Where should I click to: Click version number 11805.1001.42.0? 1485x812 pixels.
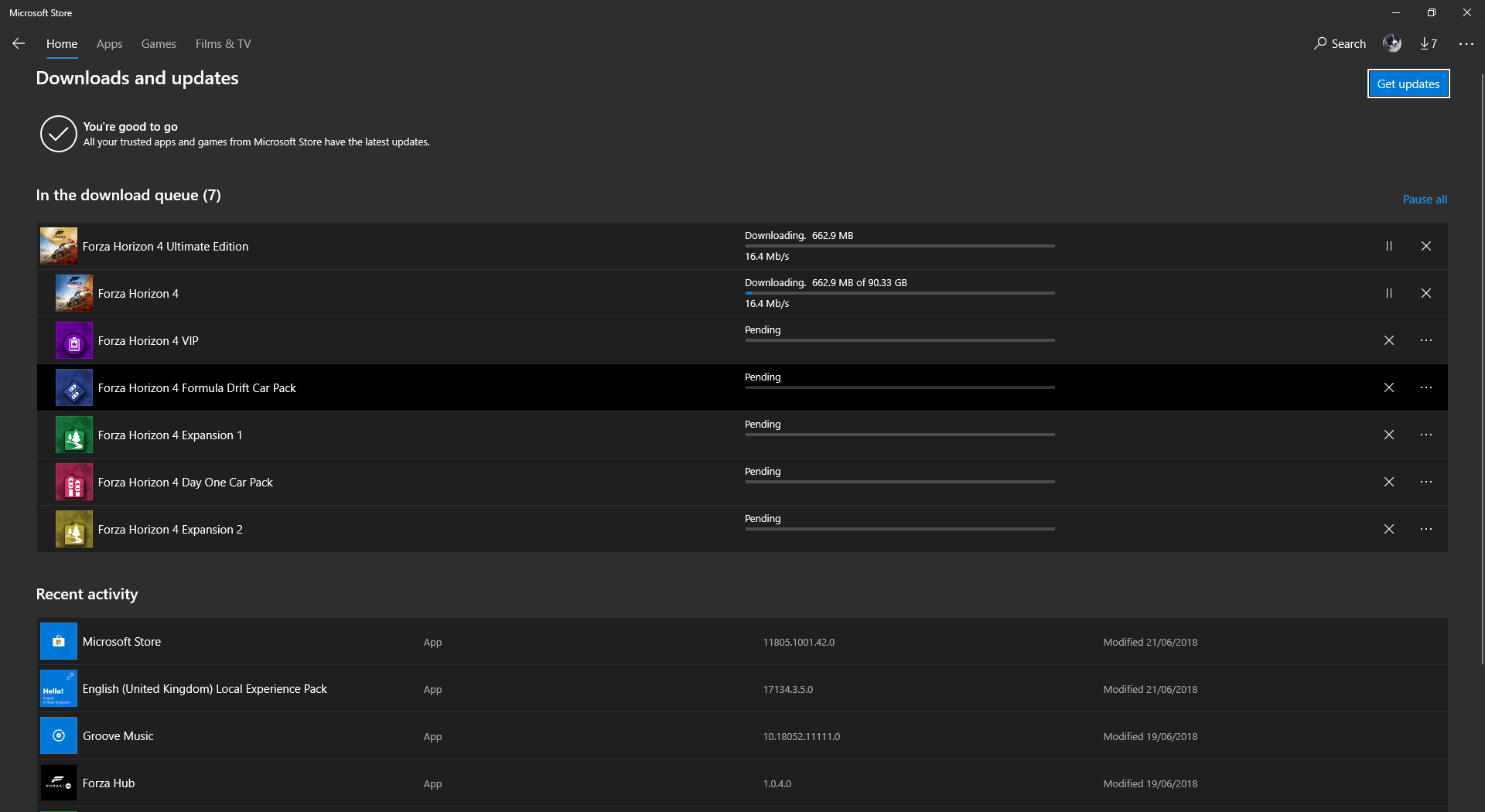click(799, 642)
